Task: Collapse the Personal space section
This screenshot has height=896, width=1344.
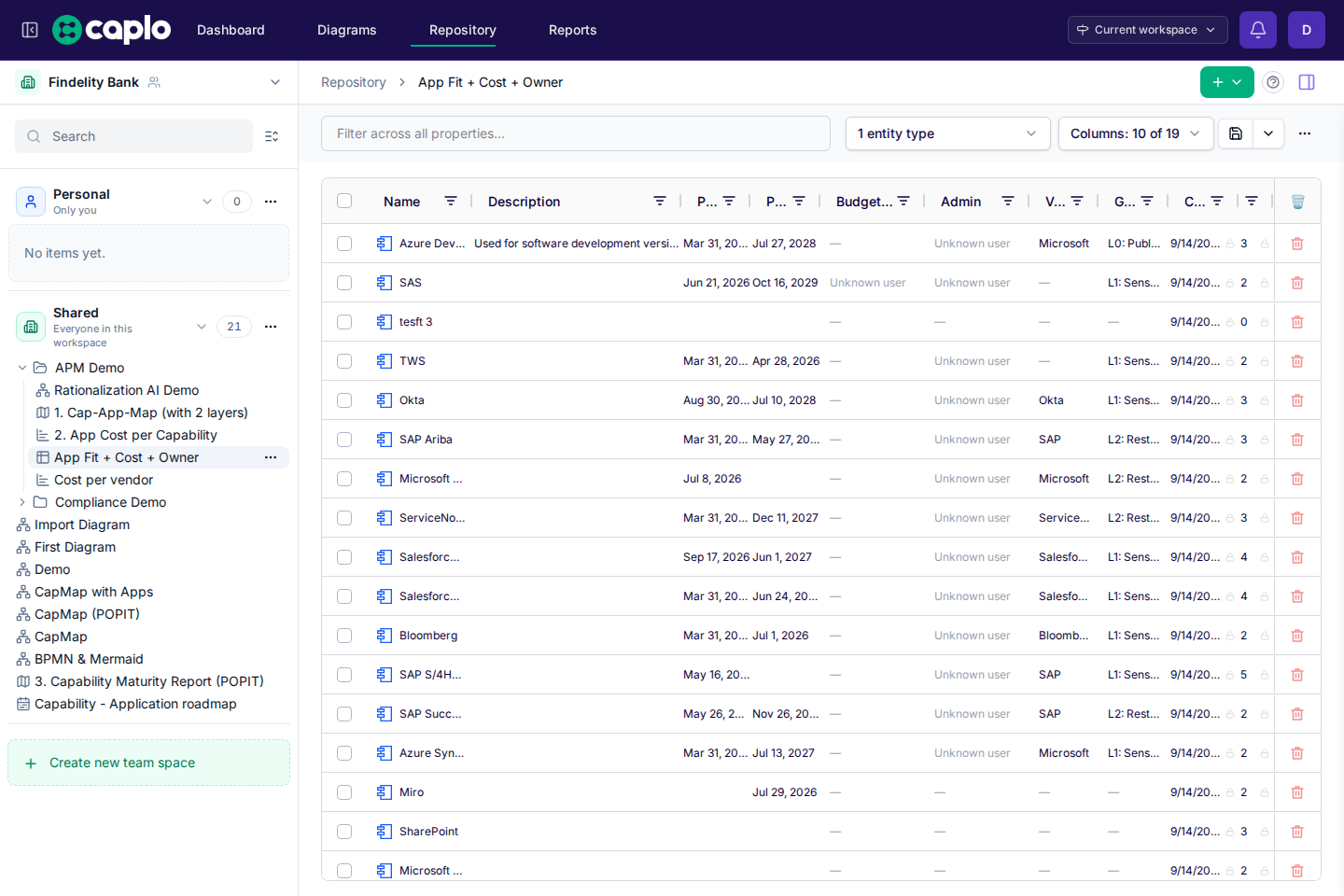Action: [207, 202]
